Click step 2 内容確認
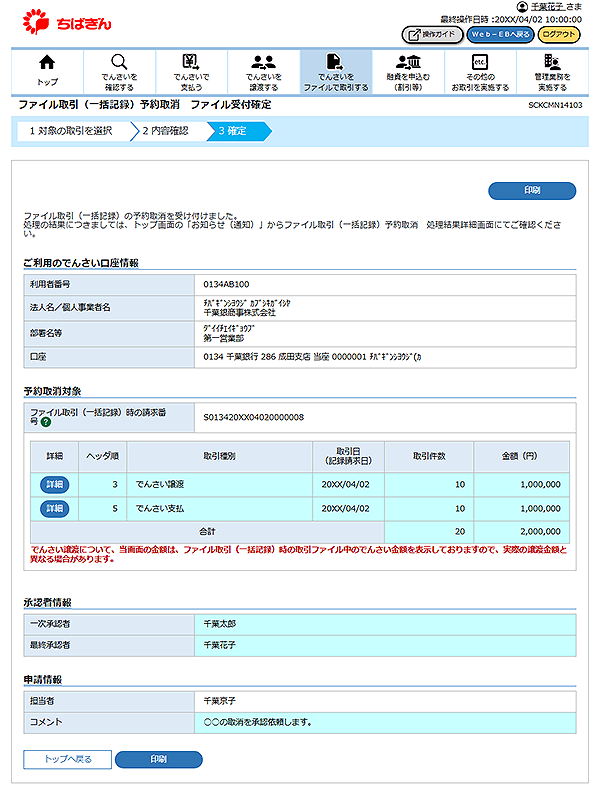The width and height of the screenshot is (600, 795). [x=168, y=131]
